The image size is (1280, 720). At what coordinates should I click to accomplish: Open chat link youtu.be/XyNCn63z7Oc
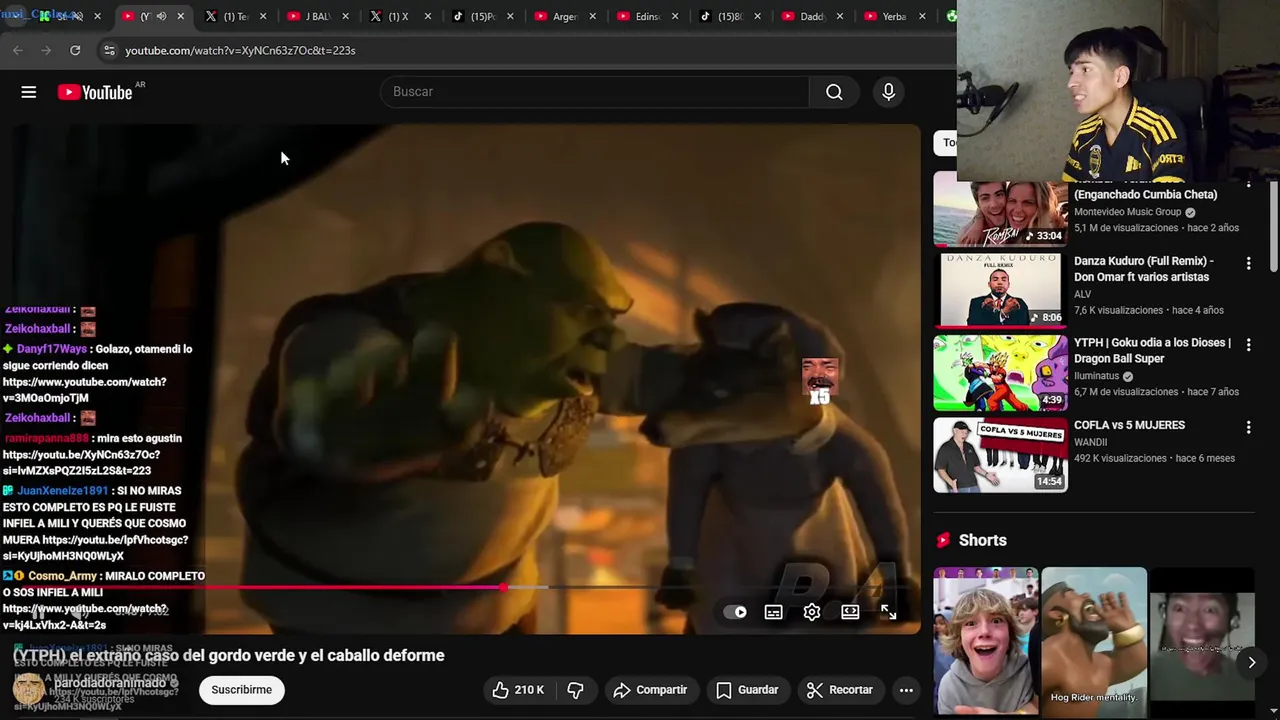(x=81, y=462)
